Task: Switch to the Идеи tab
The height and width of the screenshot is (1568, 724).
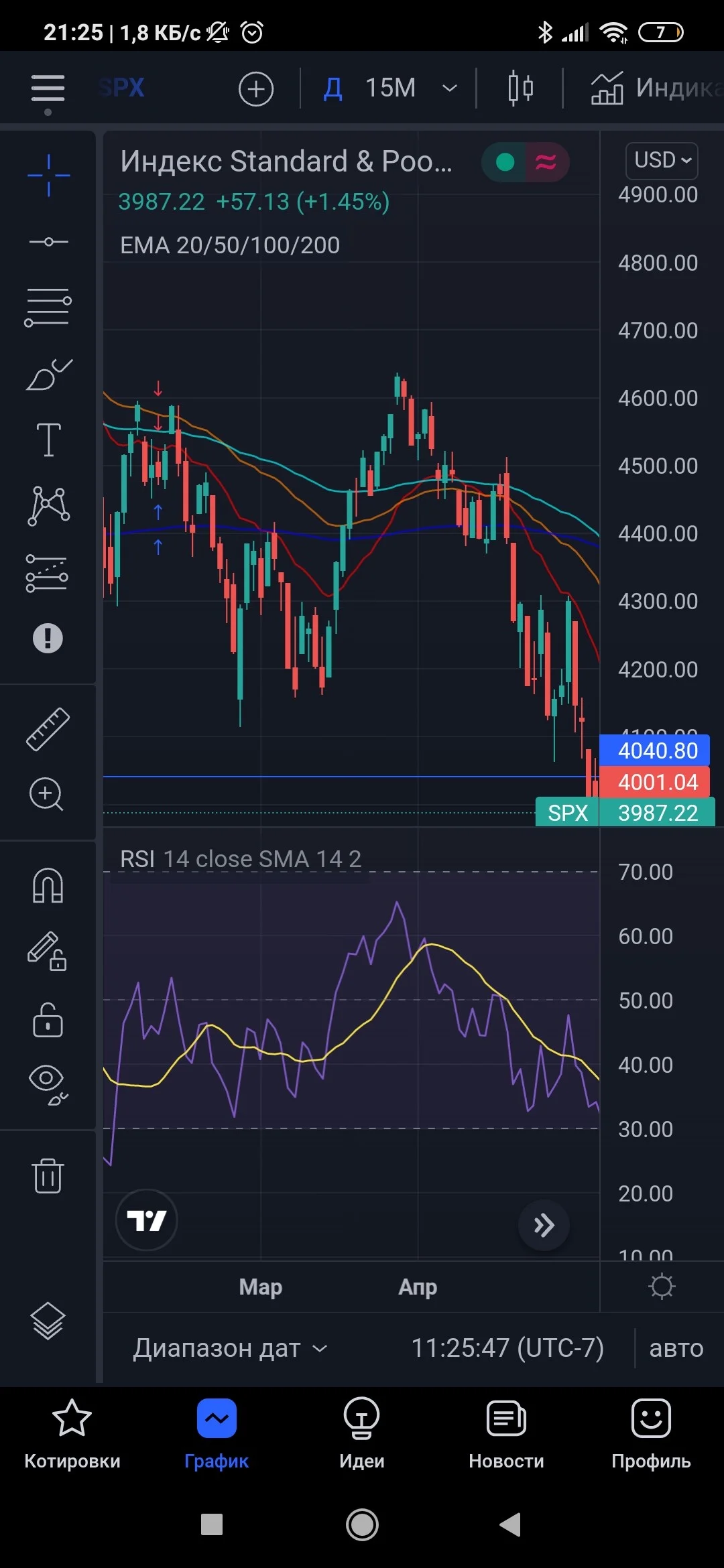Action: [x=362, y=1434]
